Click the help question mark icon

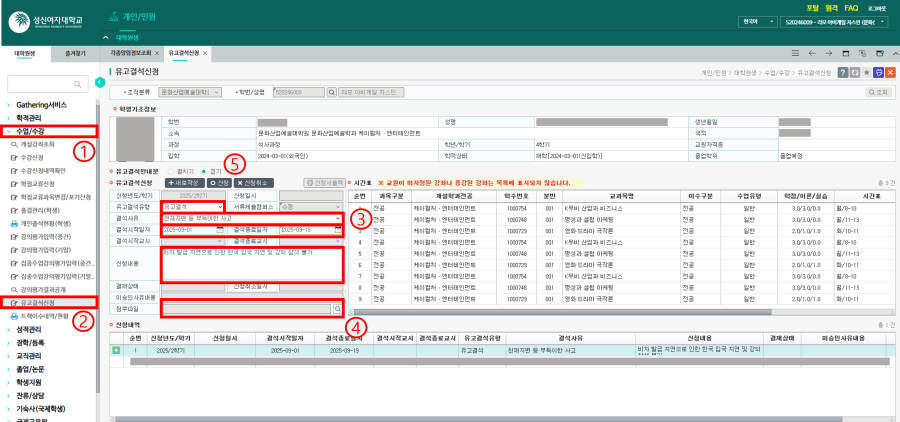(x=843, y=72)
